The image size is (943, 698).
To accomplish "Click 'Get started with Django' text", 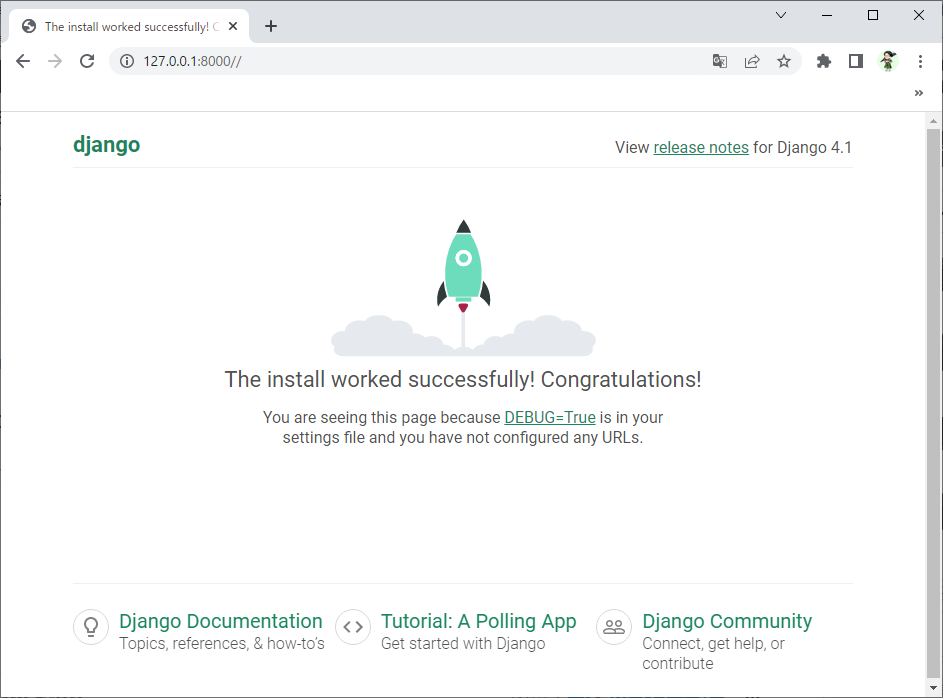I will pos(463,643).
